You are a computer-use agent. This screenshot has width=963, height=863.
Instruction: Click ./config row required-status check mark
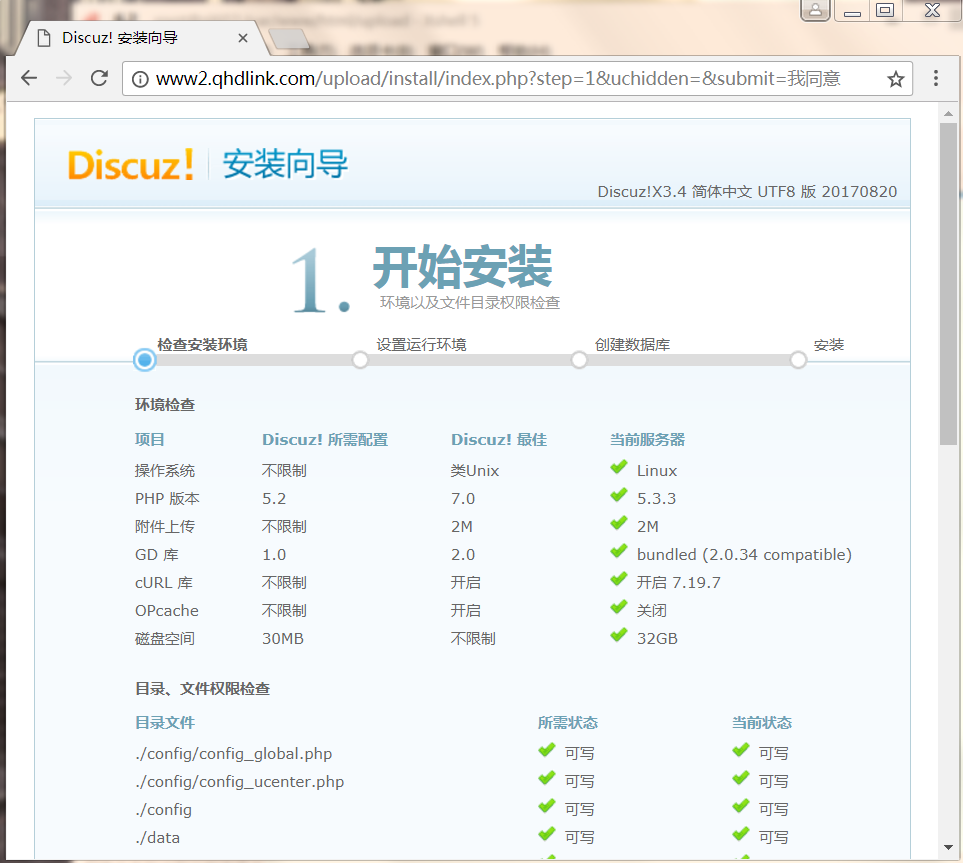tap(547, 806)
